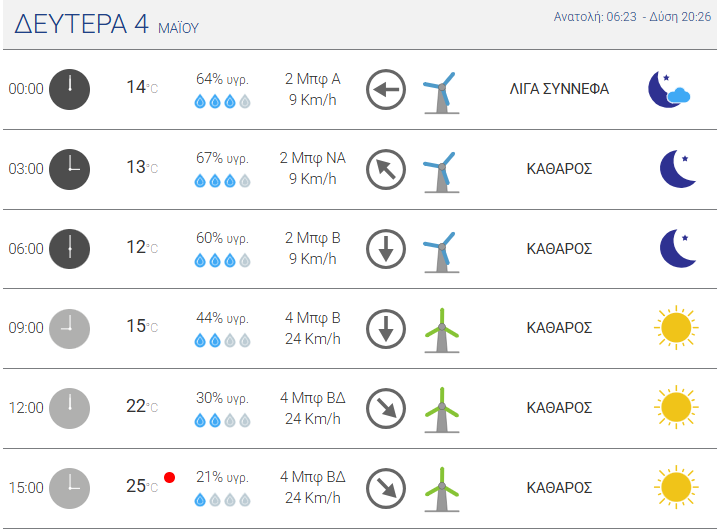Click the sunrise and sunset times text
Image resolution: width=718 pixels, height=530 pixels.
[x=634, y=17]
